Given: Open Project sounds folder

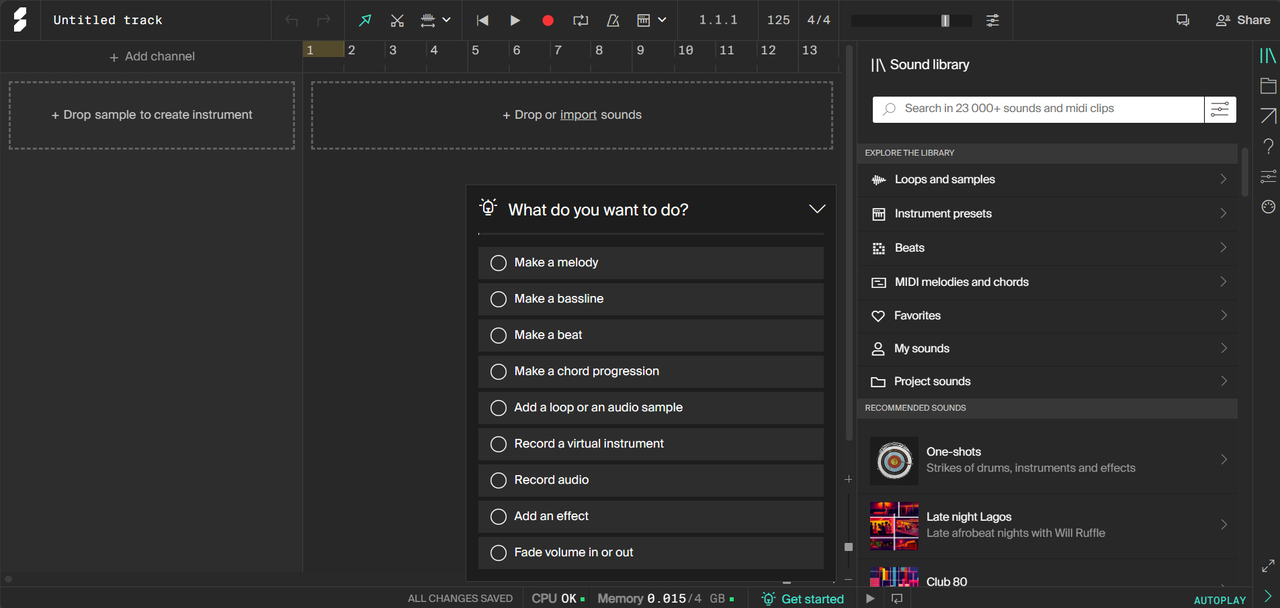Looking at the screenshot, I should pos(1047,382).
